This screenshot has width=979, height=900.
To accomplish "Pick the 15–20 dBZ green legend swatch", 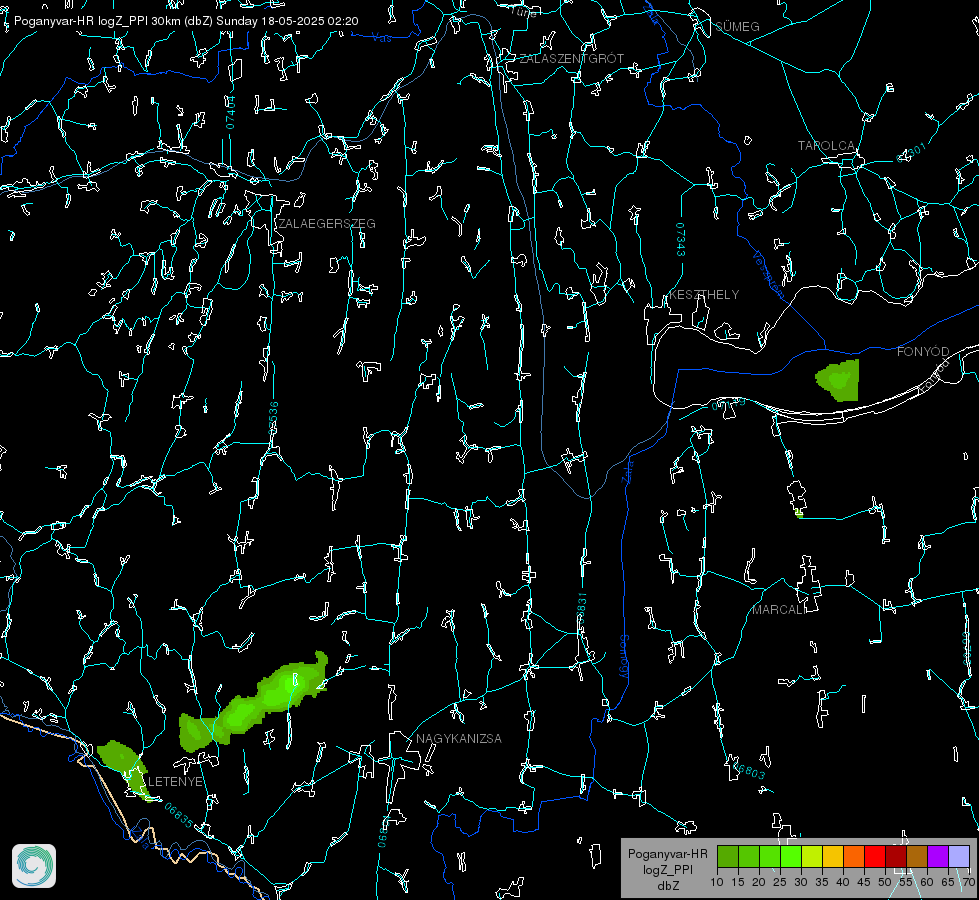I will [x=749, y=857].
